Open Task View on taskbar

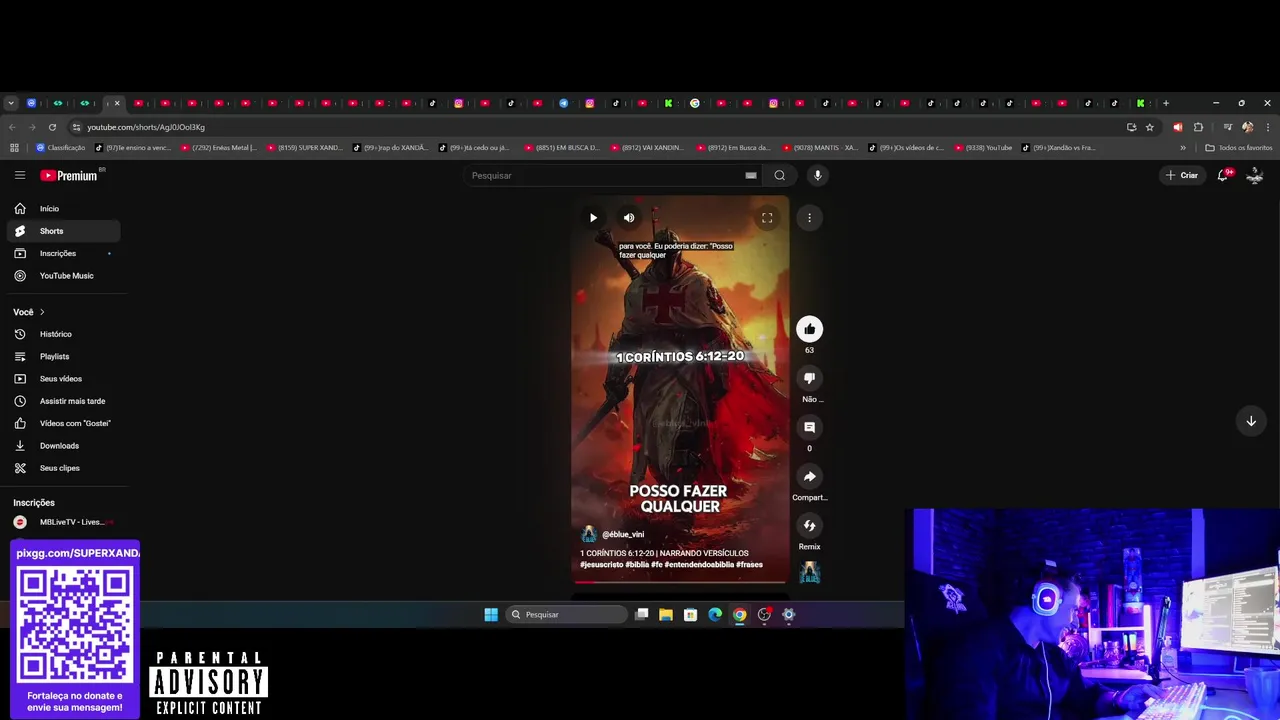pyautogui.click(x=642, y=614)
